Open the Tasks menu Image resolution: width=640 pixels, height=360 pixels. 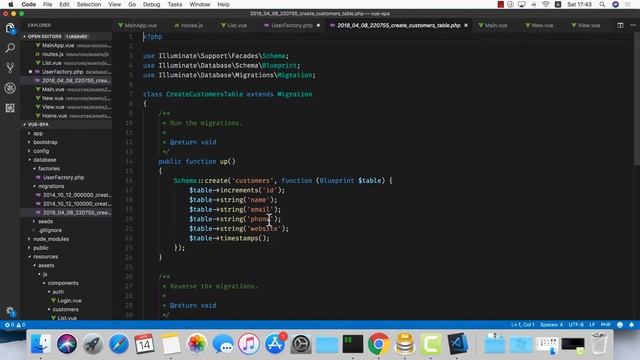click(x=175, y=4)
